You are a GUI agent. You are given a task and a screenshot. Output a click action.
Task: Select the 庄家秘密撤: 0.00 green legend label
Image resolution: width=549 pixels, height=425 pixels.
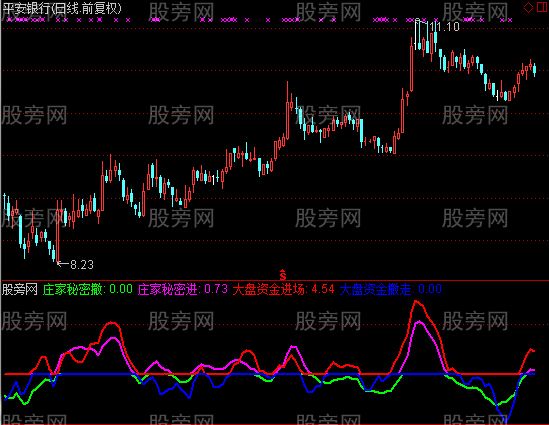[88, 289]
